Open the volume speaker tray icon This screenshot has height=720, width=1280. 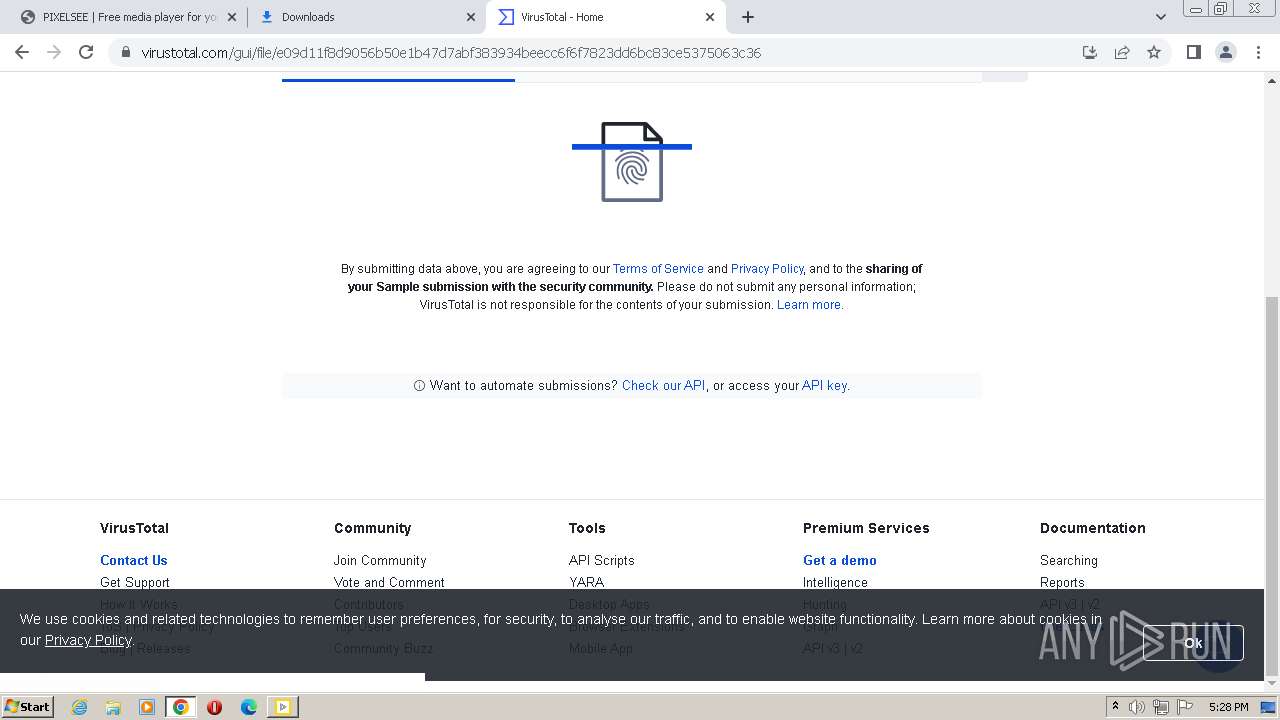coord(1137,707)
